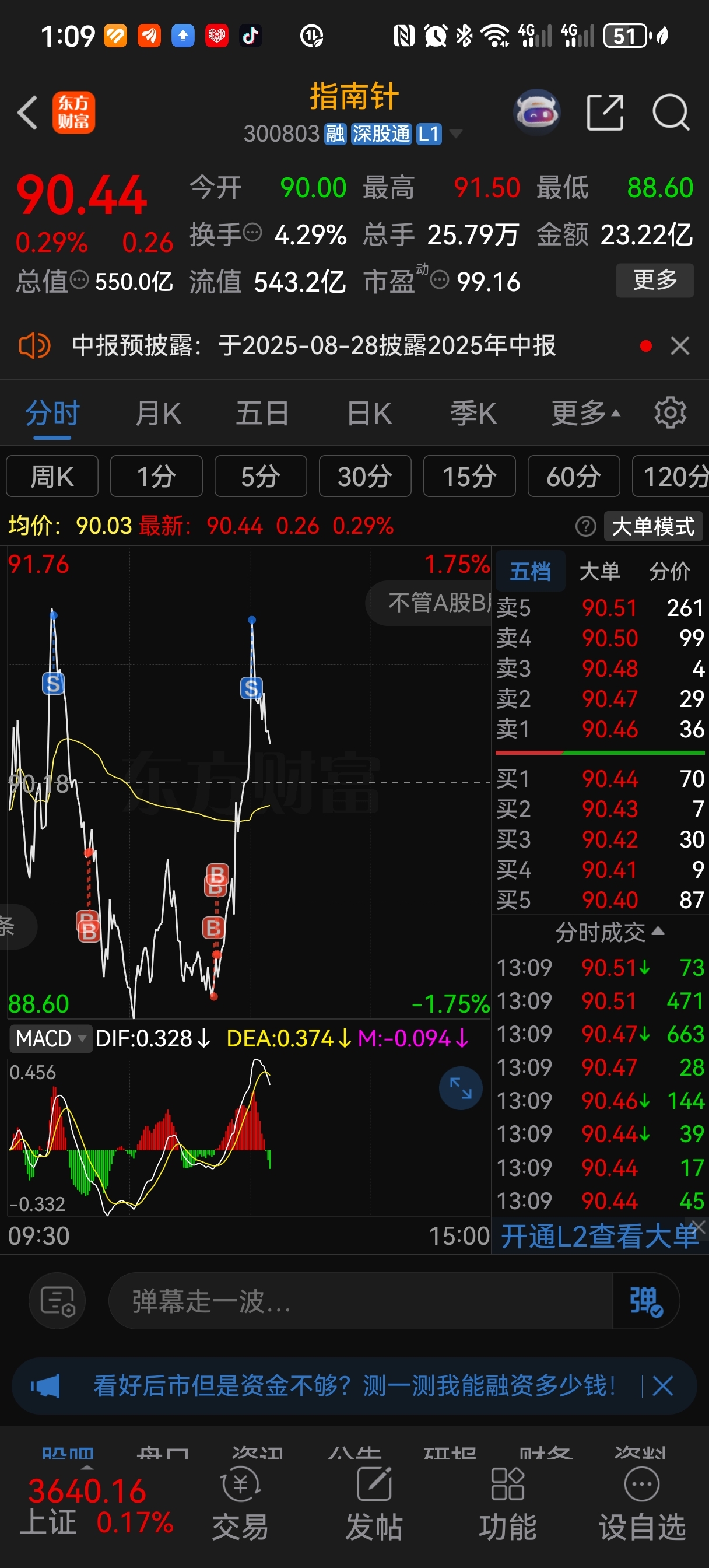Tap the 弹幕走一波 input field
The width and height of the screenshot is (709, 1568).
(360, 1301)
